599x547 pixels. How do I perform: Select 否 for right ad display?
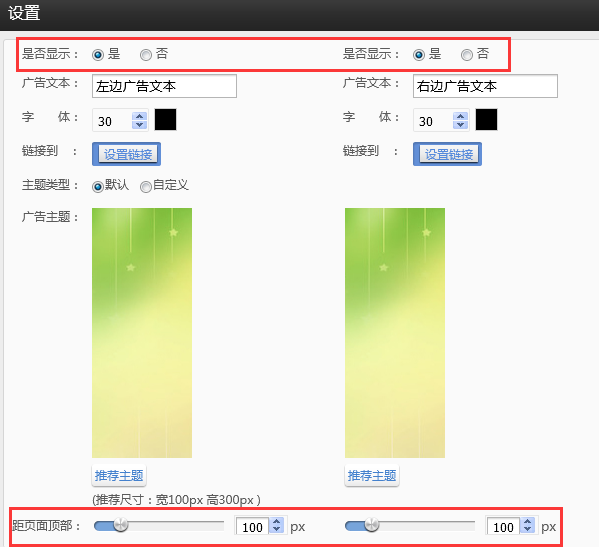point(466,55)
